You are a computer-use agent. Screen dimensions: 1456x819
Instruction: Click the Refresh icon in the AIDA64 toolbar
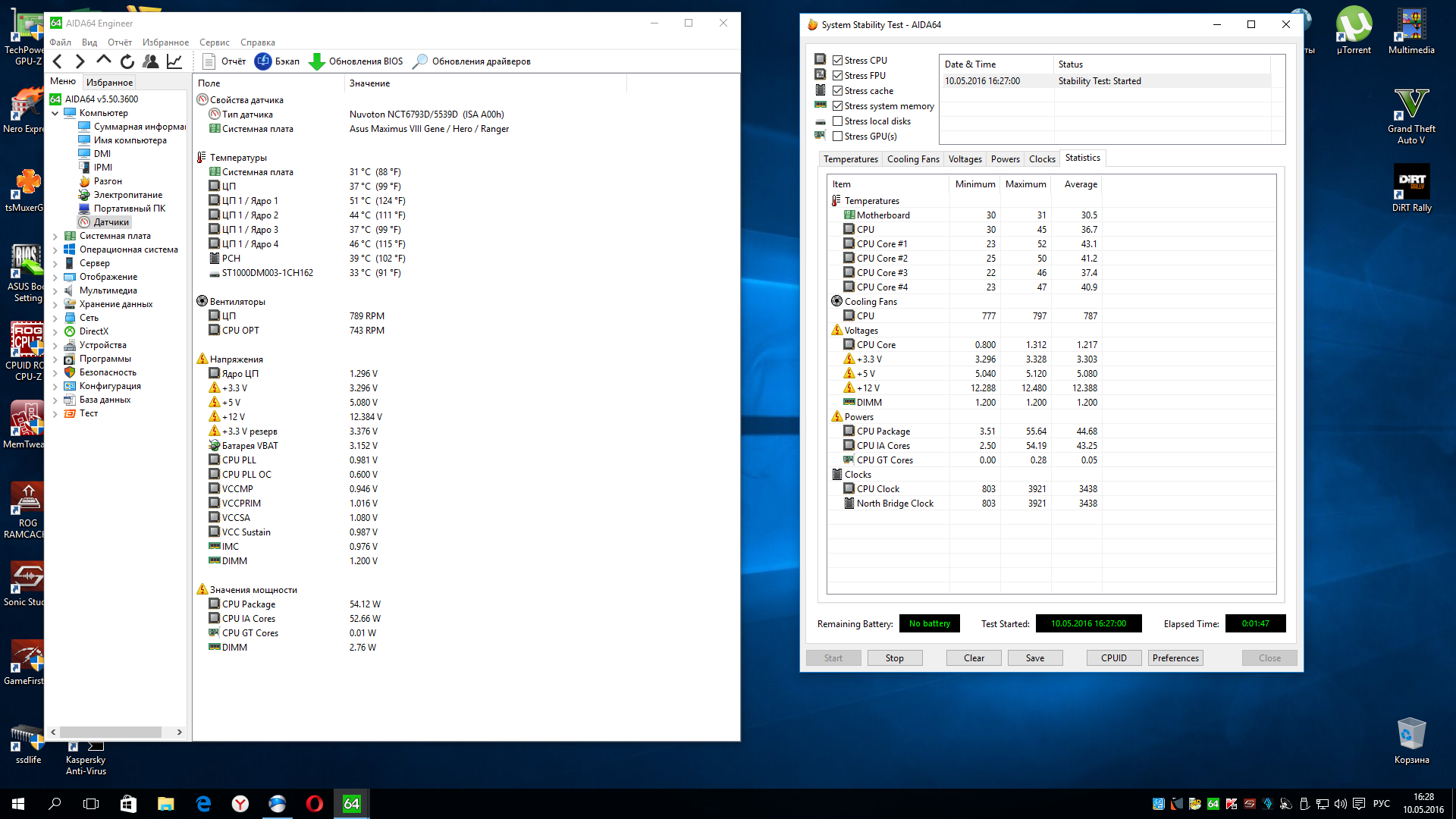coord(127,61)
